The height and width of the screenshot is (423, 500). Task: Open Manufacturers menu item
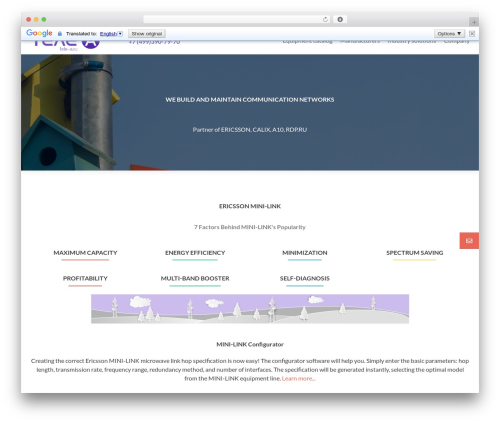tap(360, 41)
